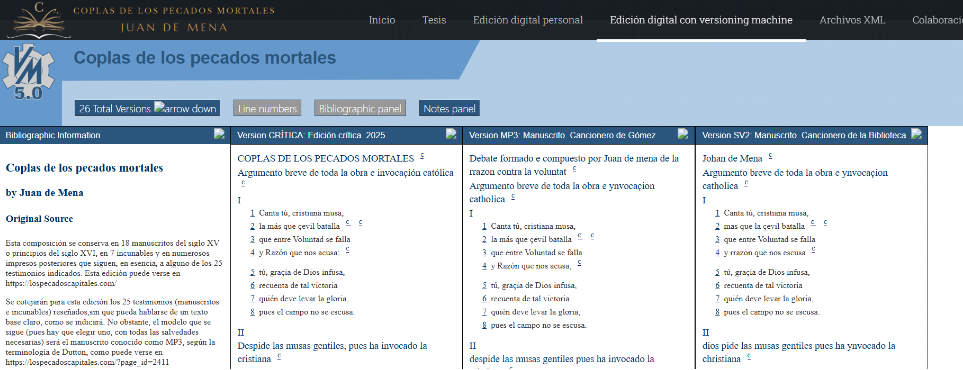The width and height of the screenshot is (963, 370).
Task: Open note marker after COPLAS DE LOS PECADOS MORTALES heading
Action: (x=422, y=157)
